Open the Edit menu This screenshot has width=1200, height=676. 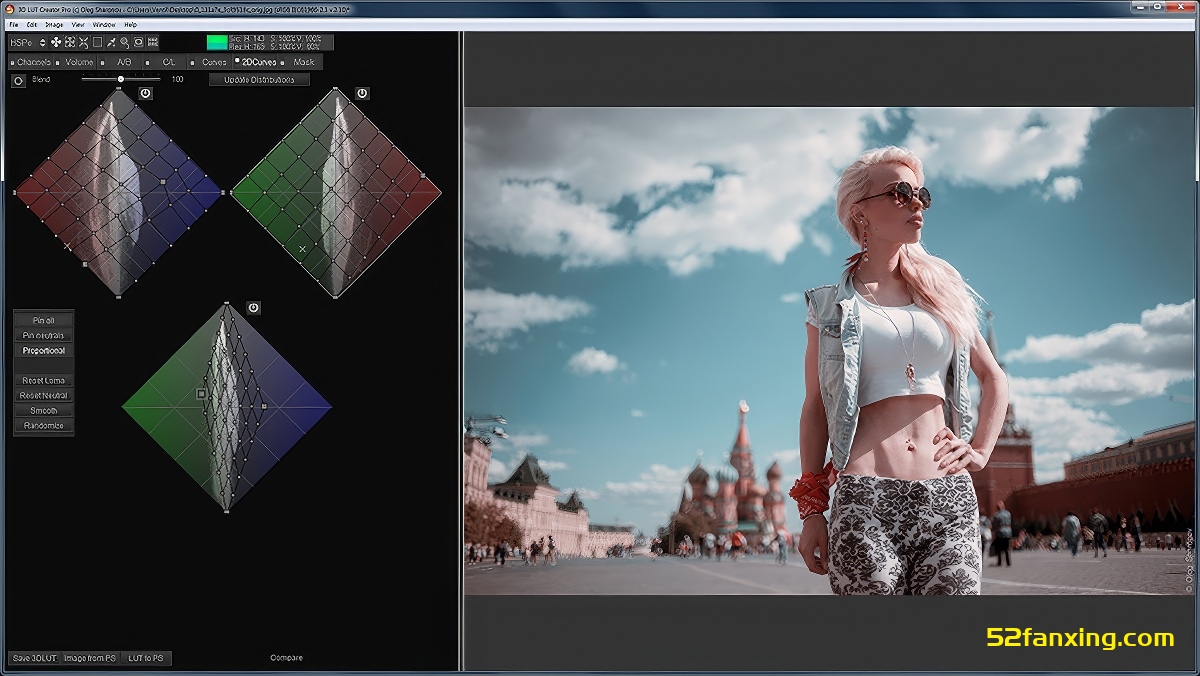32,24
